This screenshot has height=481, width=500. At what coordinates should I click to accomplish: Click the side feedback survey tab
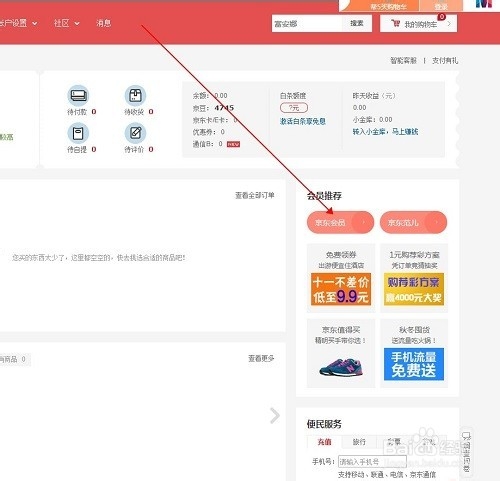coord(466,452)
